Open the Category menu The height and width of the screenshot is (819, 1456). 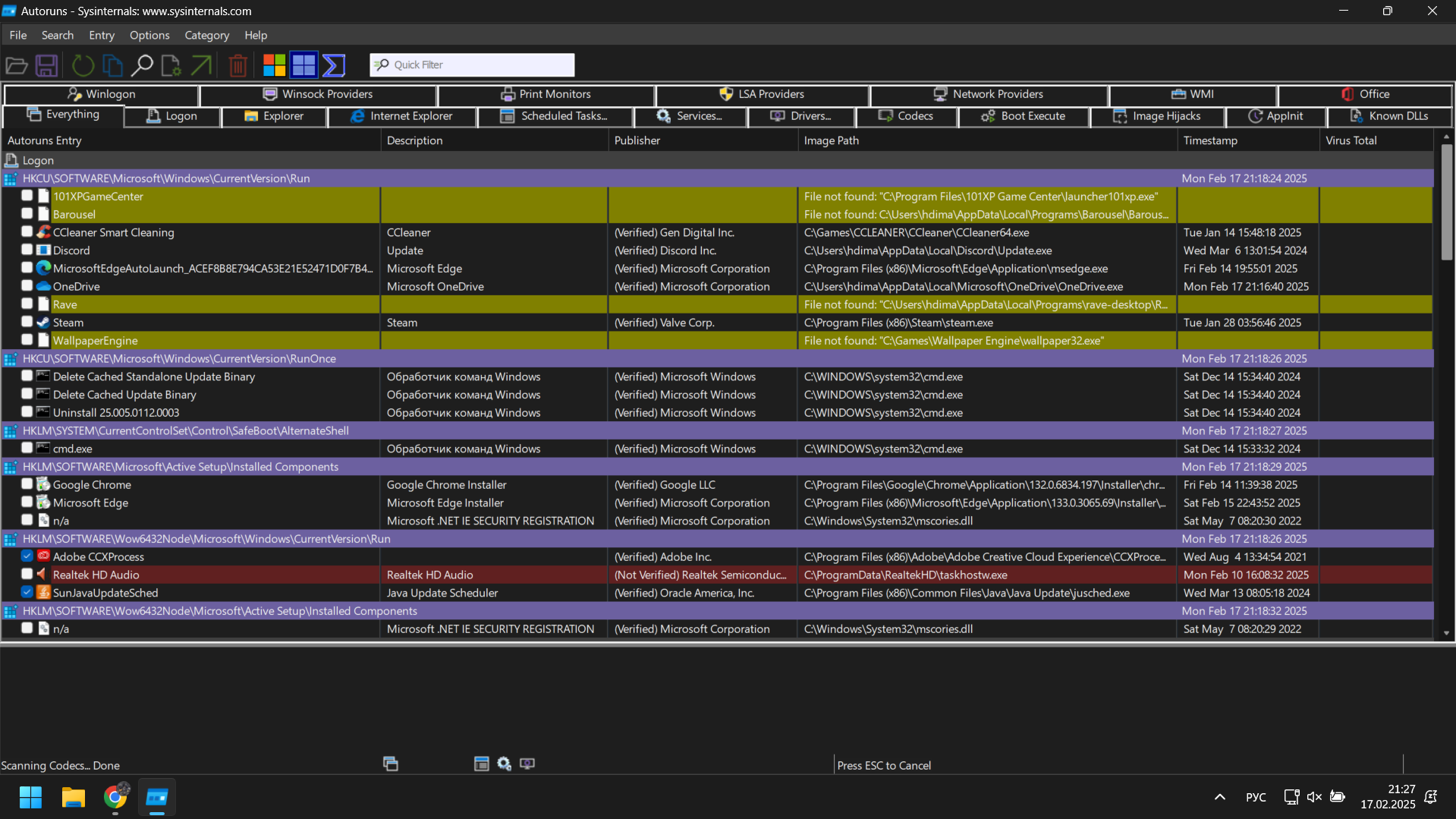[206, 35]
